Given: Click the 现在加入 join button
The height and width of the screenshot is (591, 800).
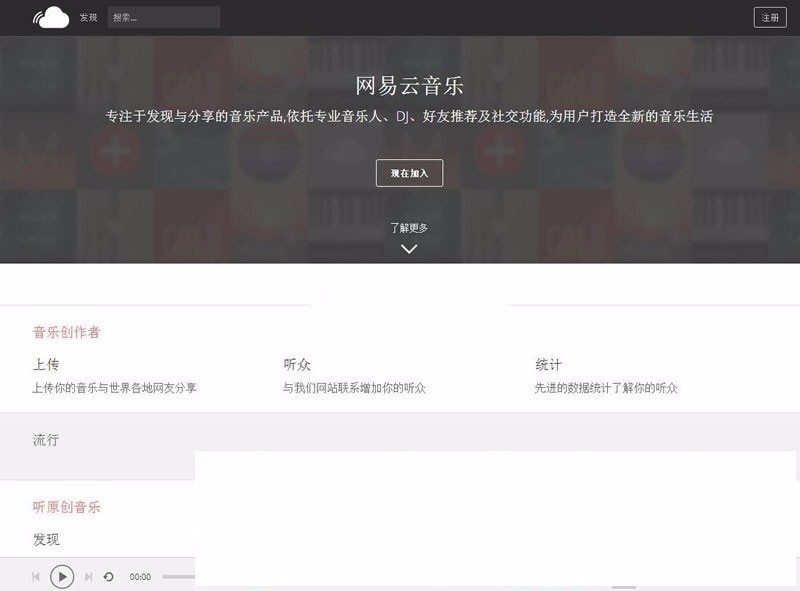Looking at the screenshot, I should (409, 173).
